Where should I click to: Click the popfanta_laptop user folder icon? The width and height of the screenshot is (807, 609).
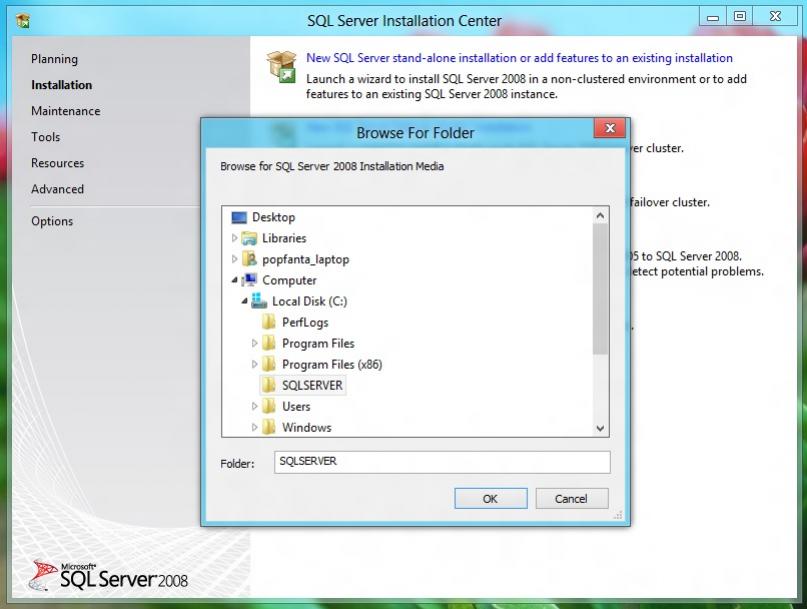[x=250, y=259]
